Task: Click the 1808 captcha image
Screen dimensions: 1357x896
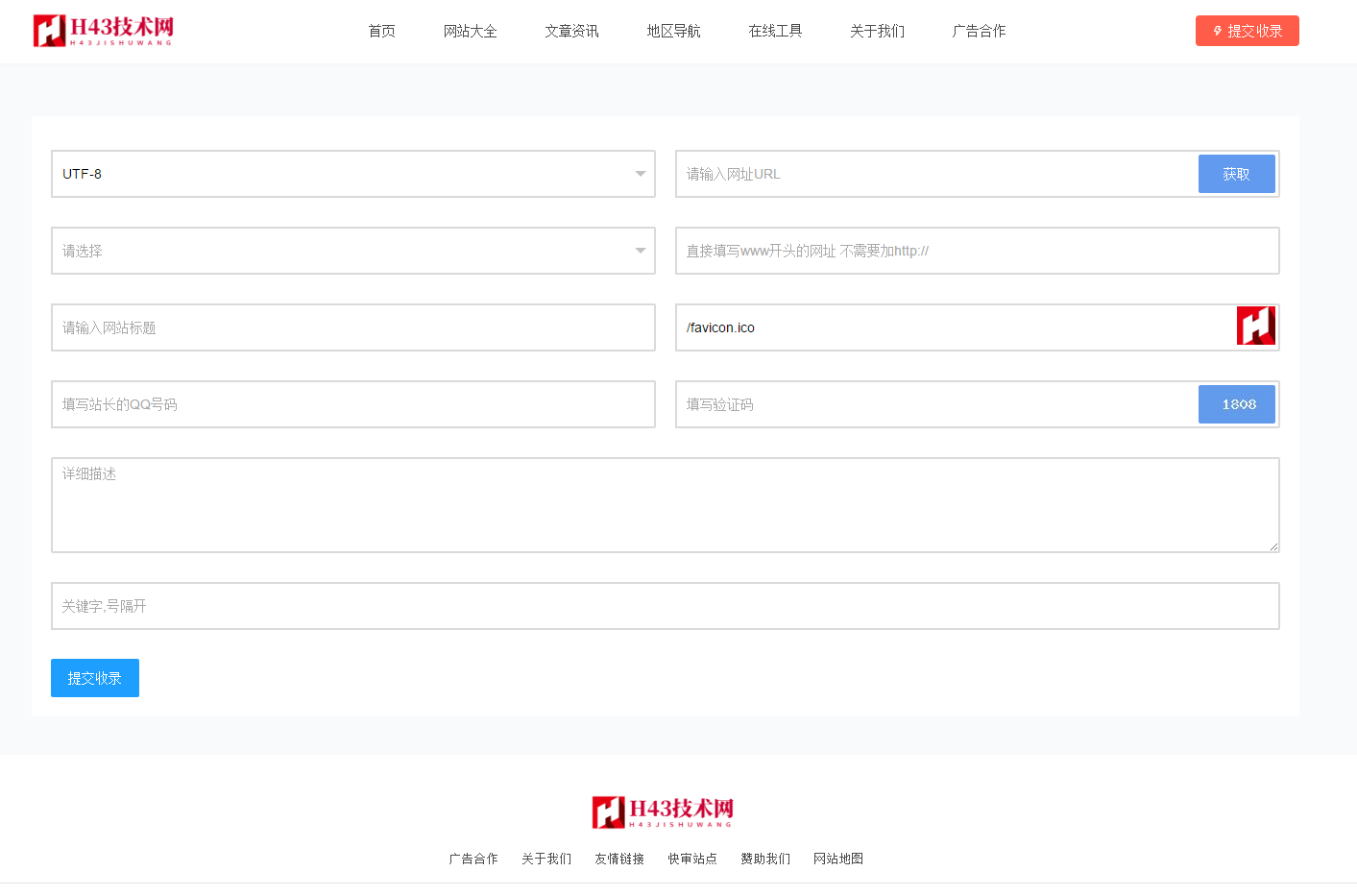Action: coord(1236,404)
